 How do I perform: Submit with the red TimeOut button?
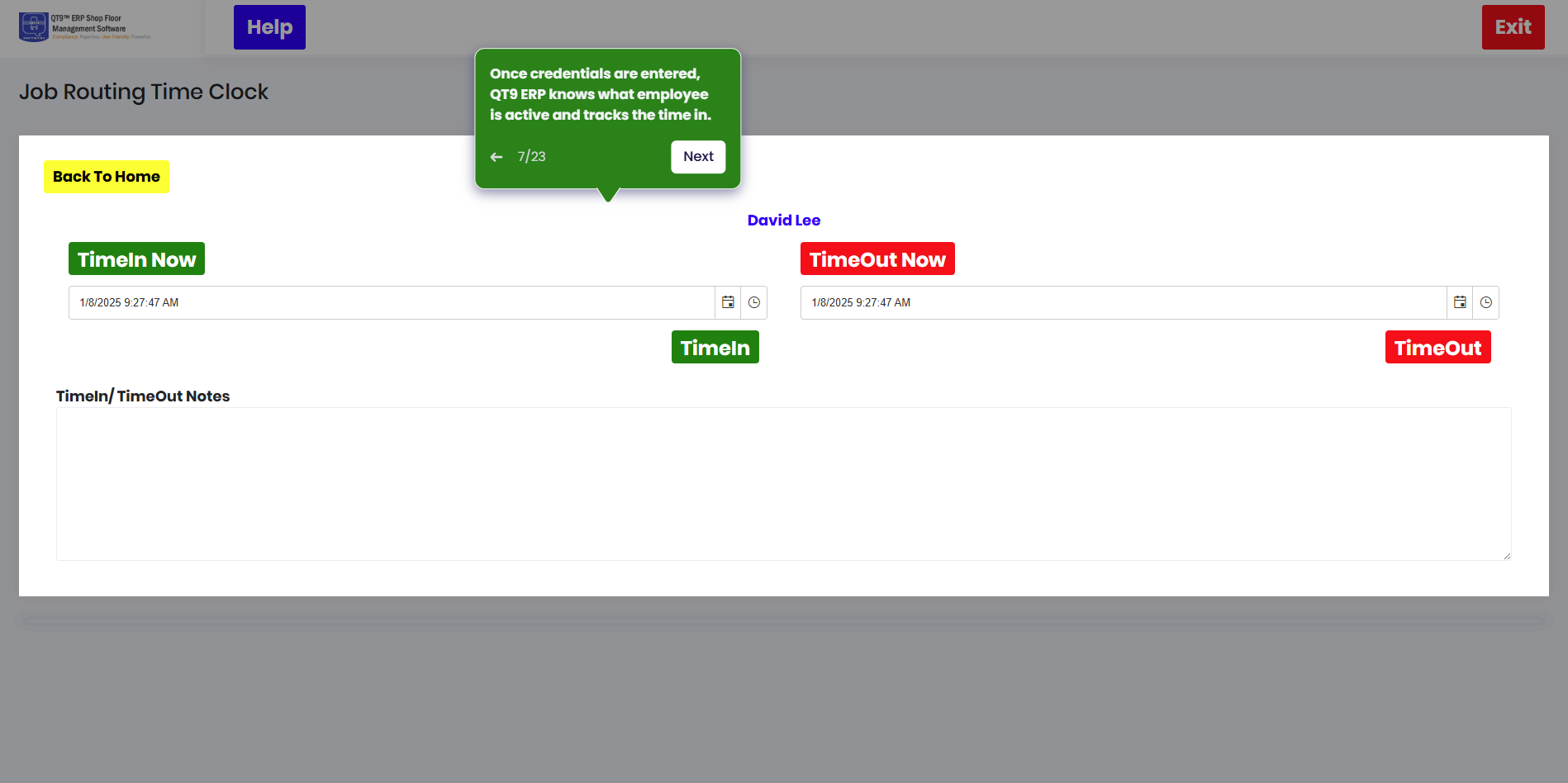[x=1437, y=348]
